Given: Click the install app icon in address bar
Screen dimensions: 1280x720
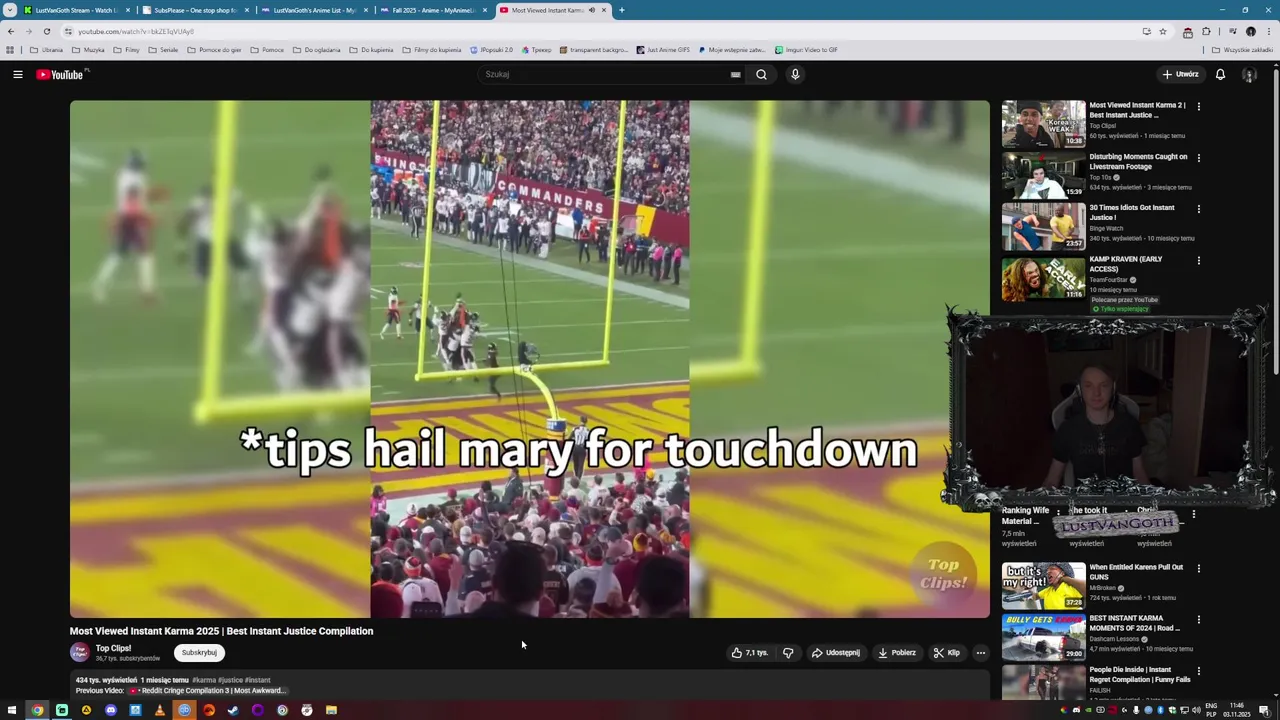Looking at the screenshot, I should tap(1146, 31).
